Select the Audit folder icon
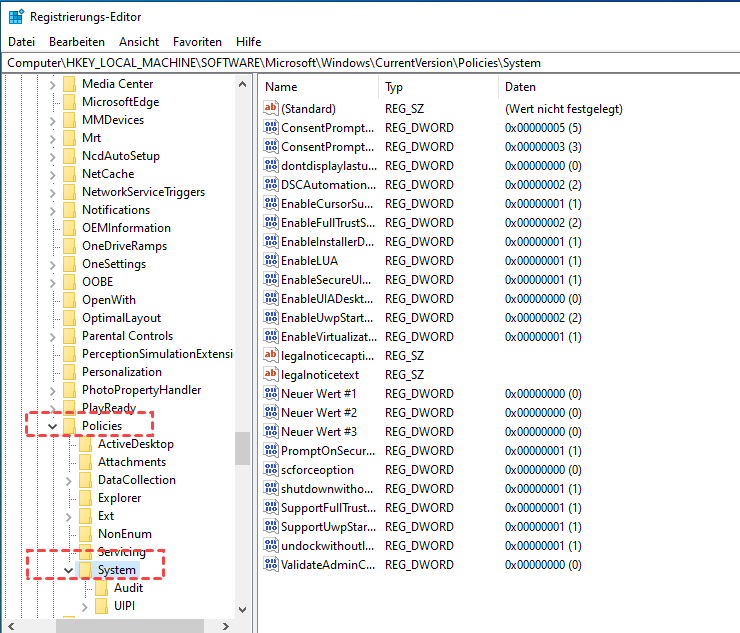740x633 pixels. coord(101,588)
